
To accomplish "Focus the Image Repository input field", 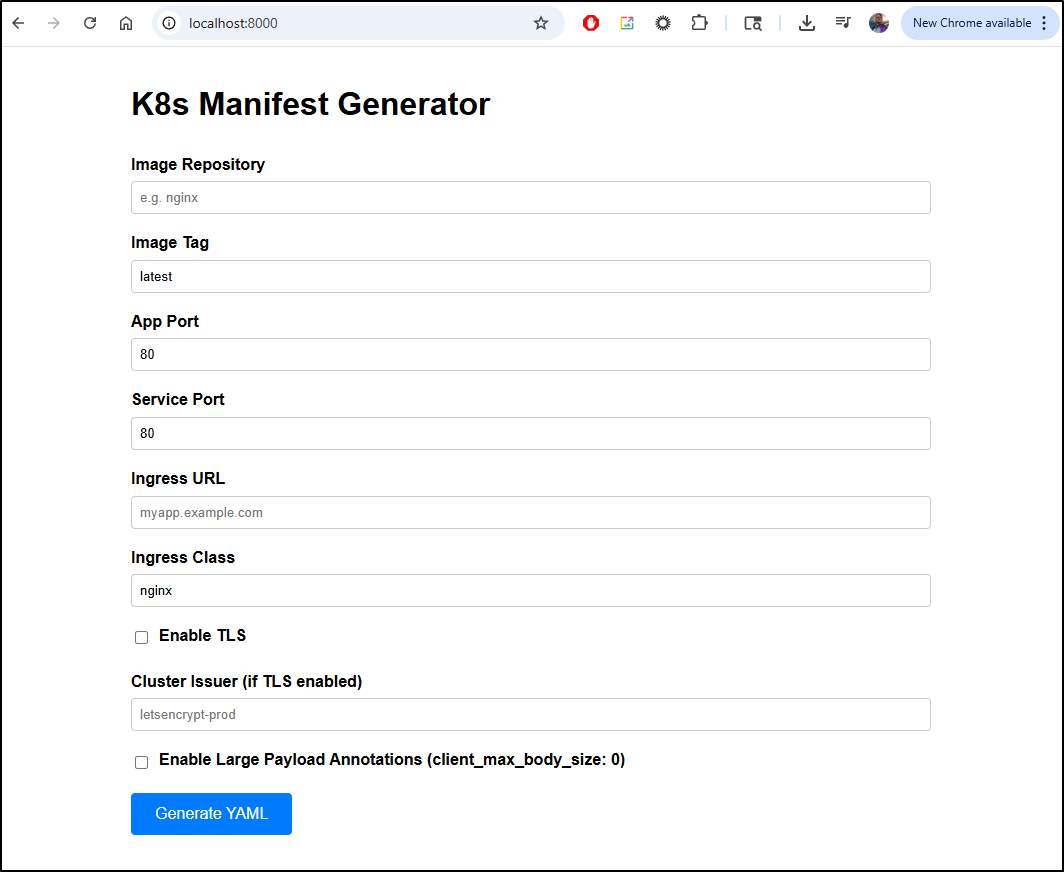I will tap(530, 198).
